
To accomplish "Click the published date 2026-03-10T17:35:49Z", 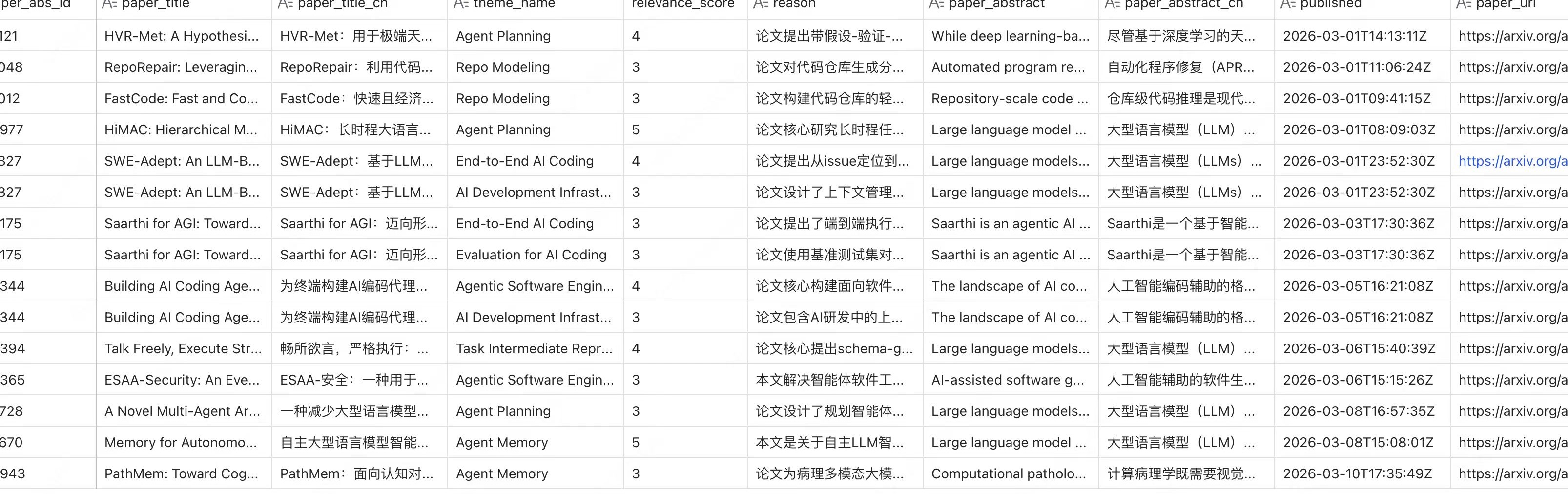I will coord(1358,473).
